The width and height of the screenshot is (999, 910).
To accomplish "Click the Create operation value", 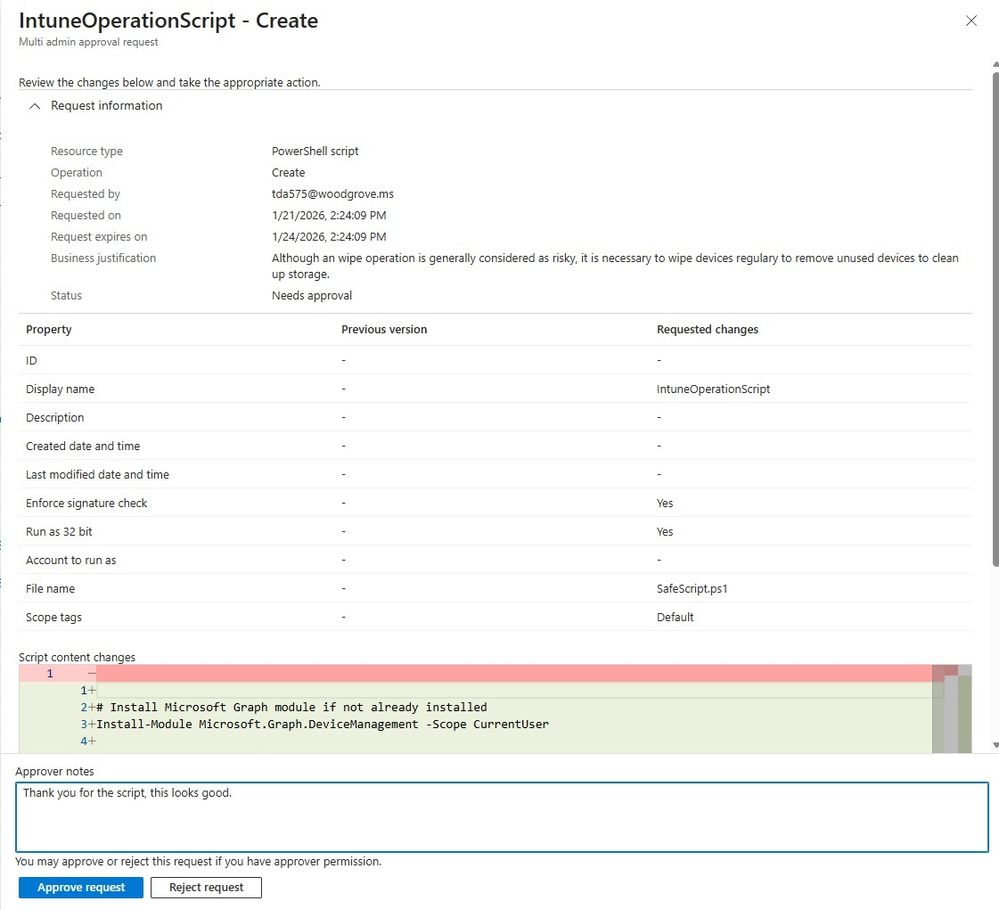I will pyautogui.click(x=288, y=173).
